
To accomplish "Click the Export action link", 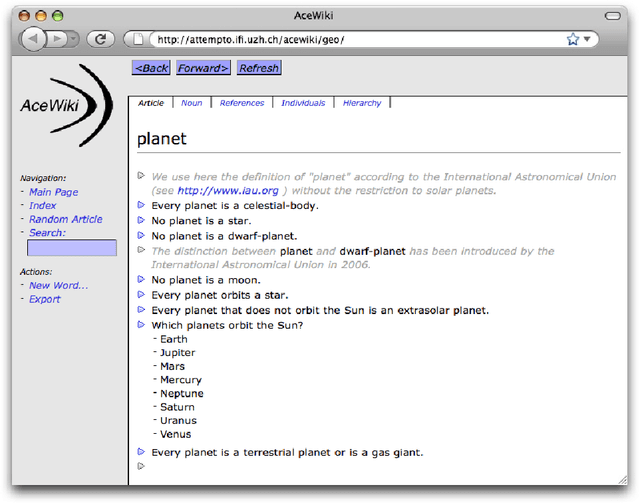I will [44, 299].
